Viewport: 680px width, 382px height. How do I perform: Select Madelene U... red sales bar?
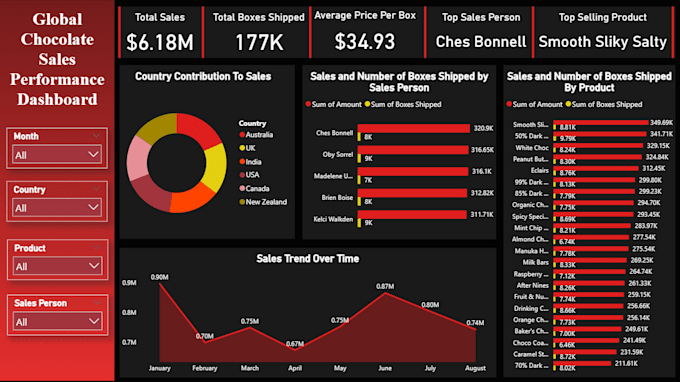click(x=413, y=172)
